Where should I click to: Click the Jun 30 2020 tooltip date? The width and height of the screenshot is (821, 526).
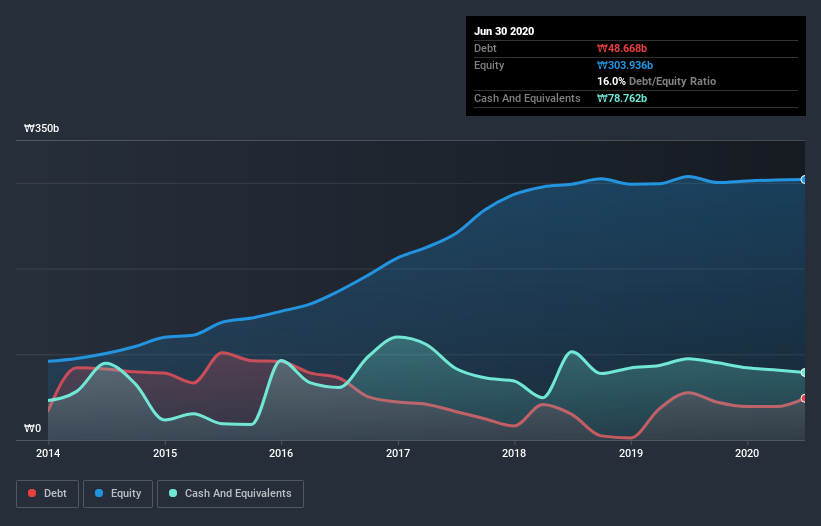click(504, 31)
